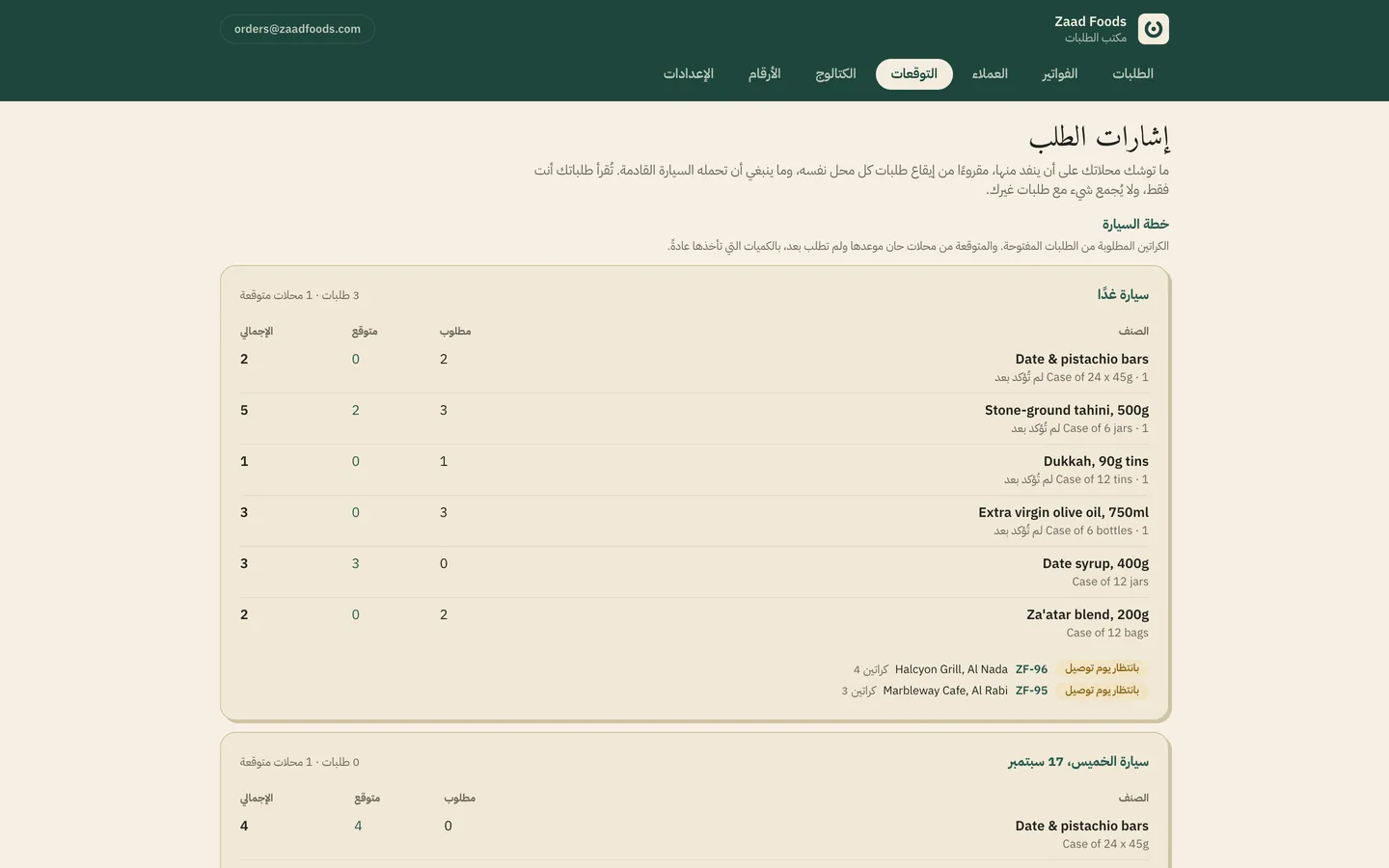The height and width of the screenshot is (868, 1389).
Task: Click the '3 طلبات · 1 محلات متوقعة' summary
Action: tap(300, 295)
